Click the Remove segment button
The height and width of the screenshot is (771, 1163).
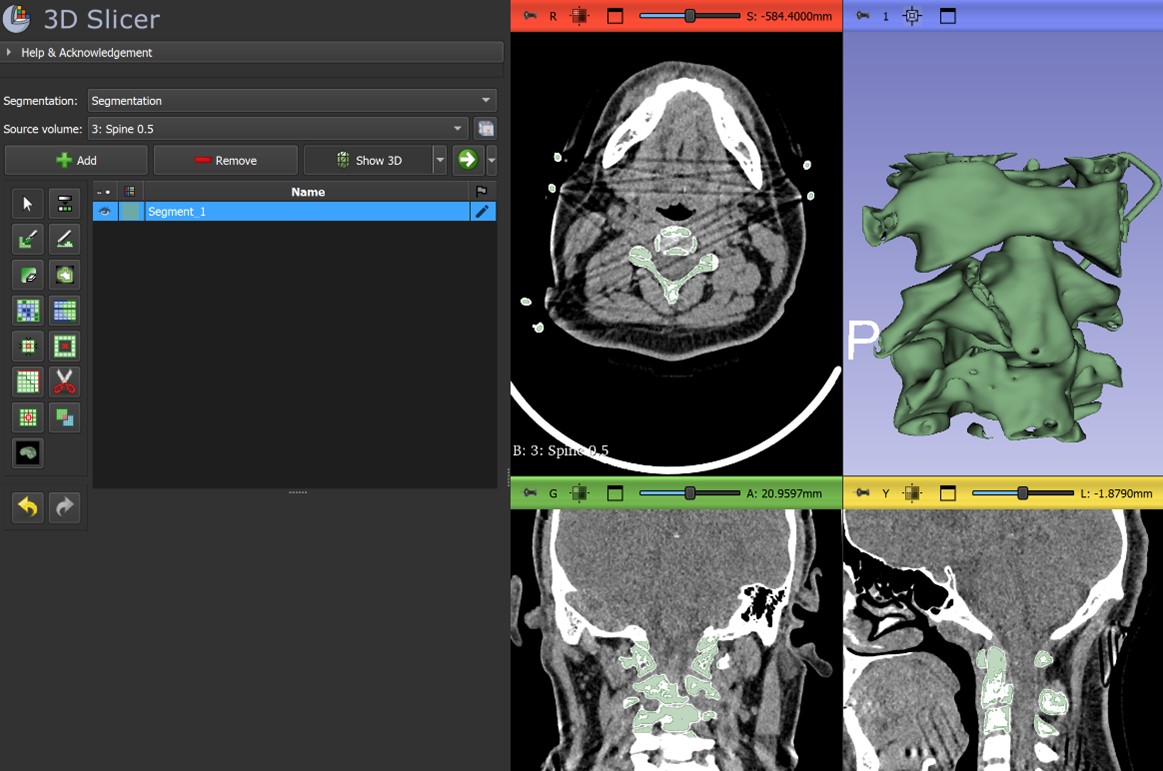225,160
